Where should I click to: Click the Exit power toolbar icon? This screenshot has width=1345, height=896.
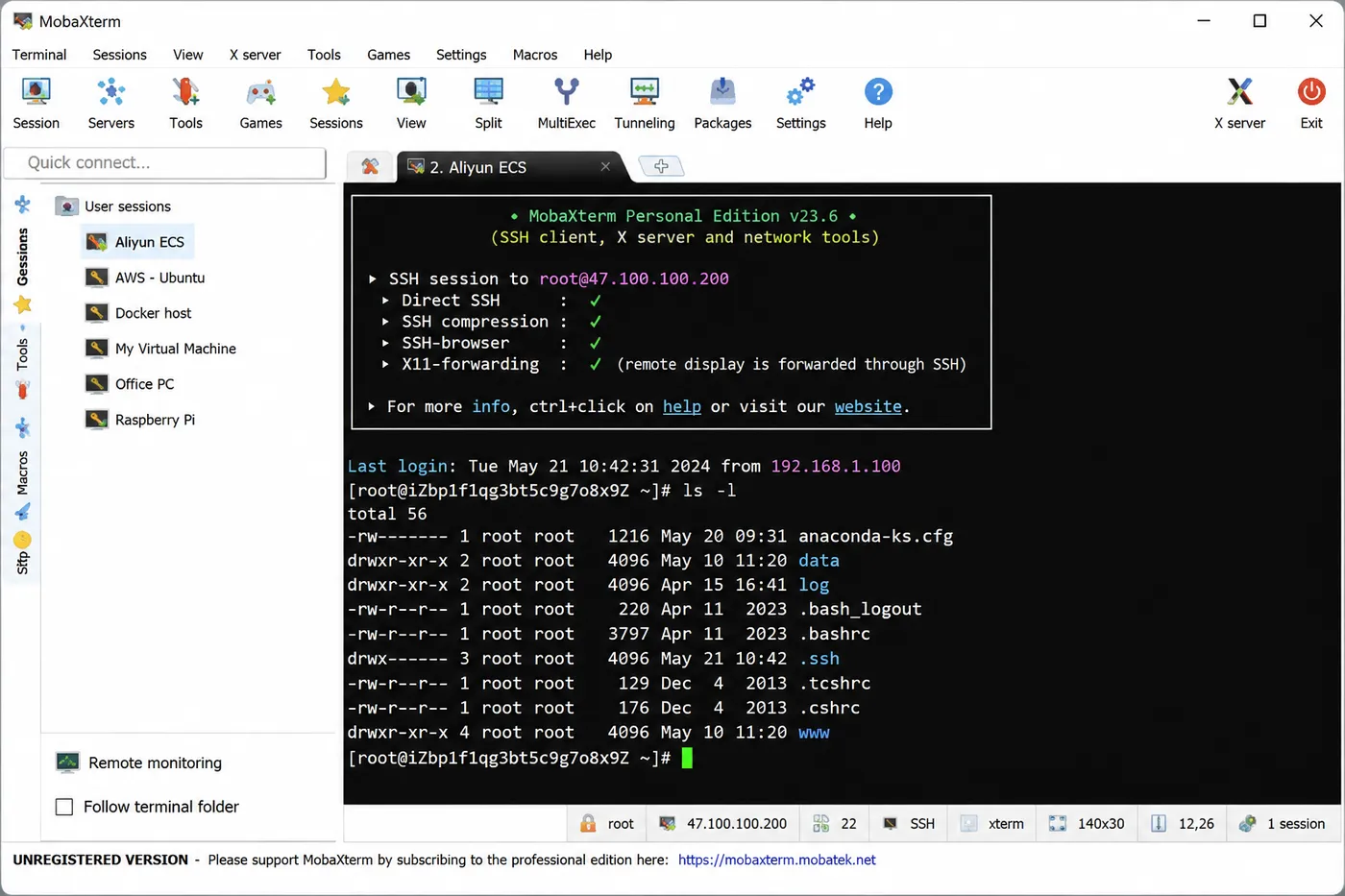(1311, 92)
